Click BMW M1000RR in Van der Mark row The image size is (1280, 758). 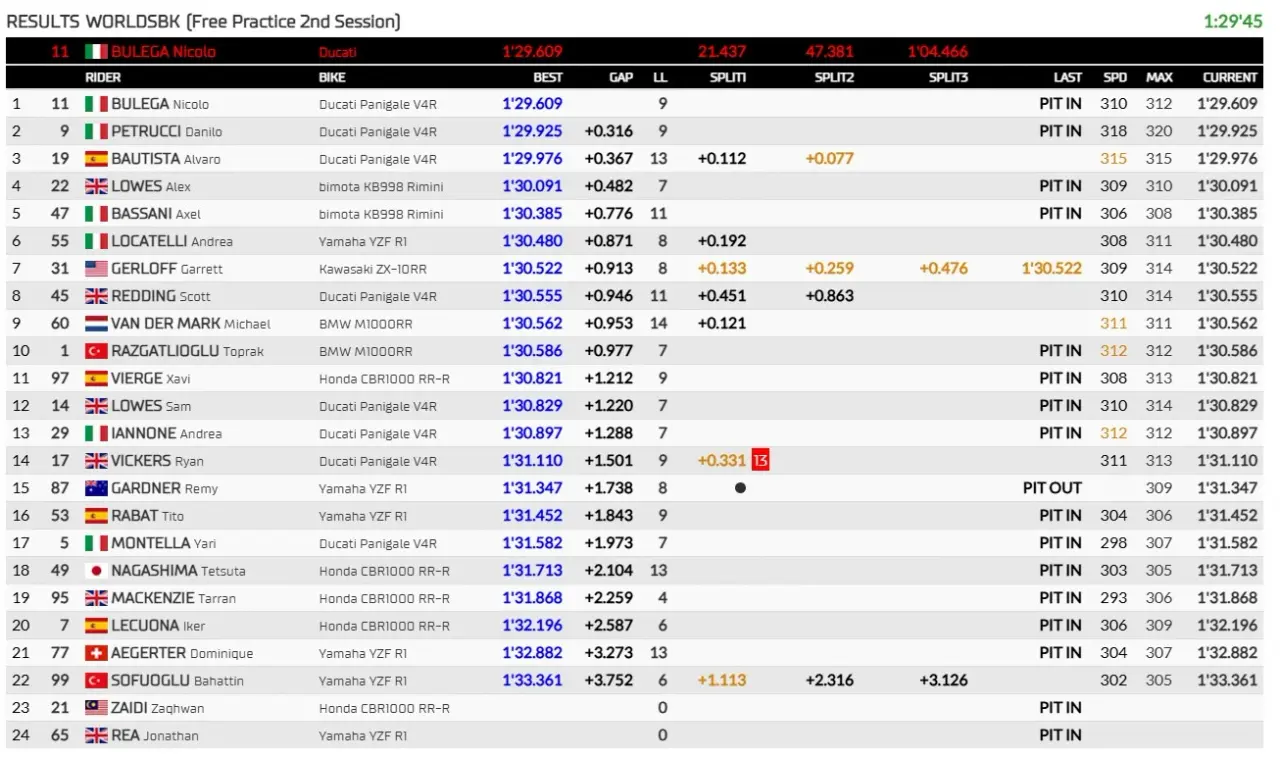pos(366,324)
